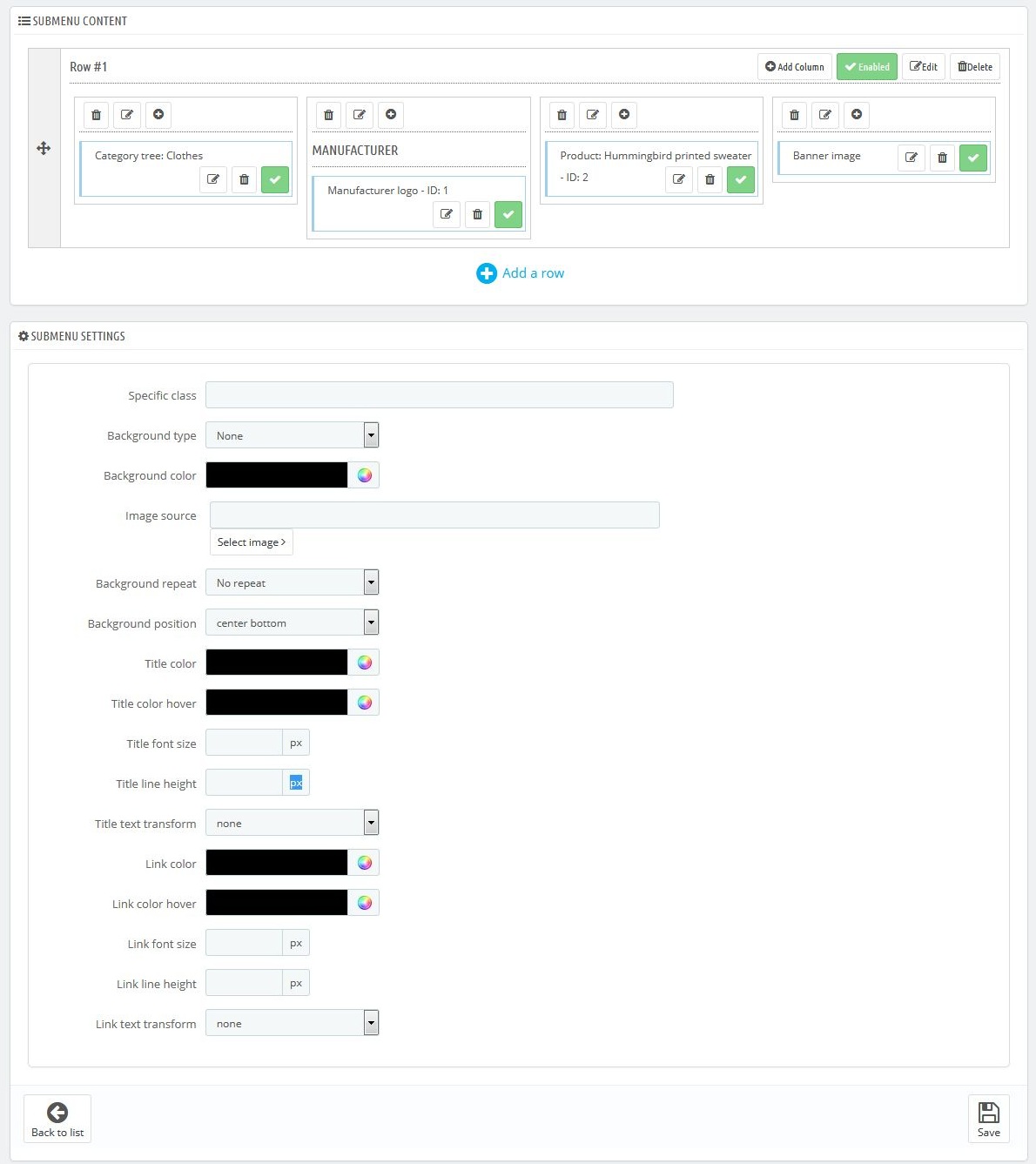Add element to MANUFACTURER column

[391, 115]
